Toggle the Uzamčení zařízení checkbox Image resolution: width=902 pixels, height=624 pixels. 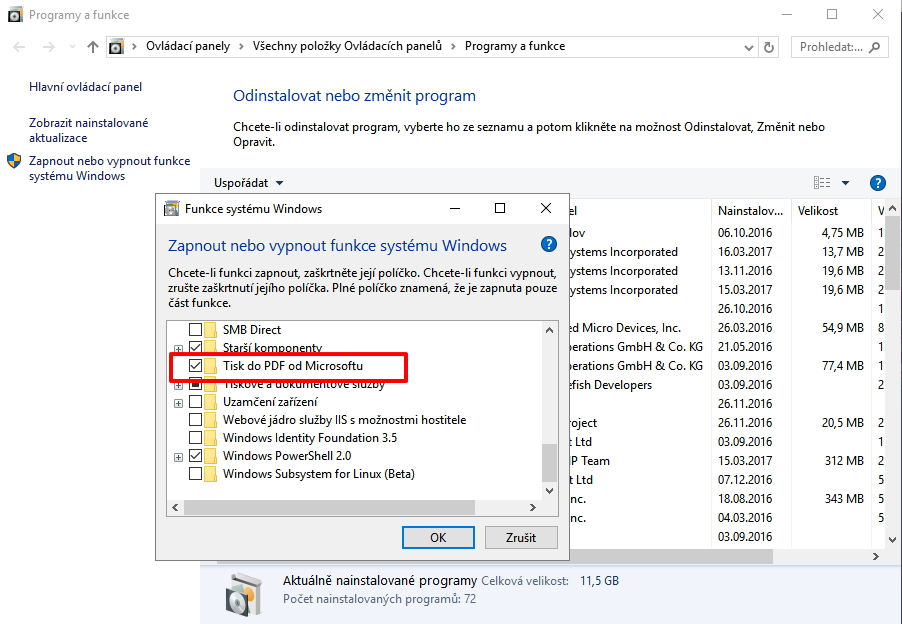tap(196, 401)
